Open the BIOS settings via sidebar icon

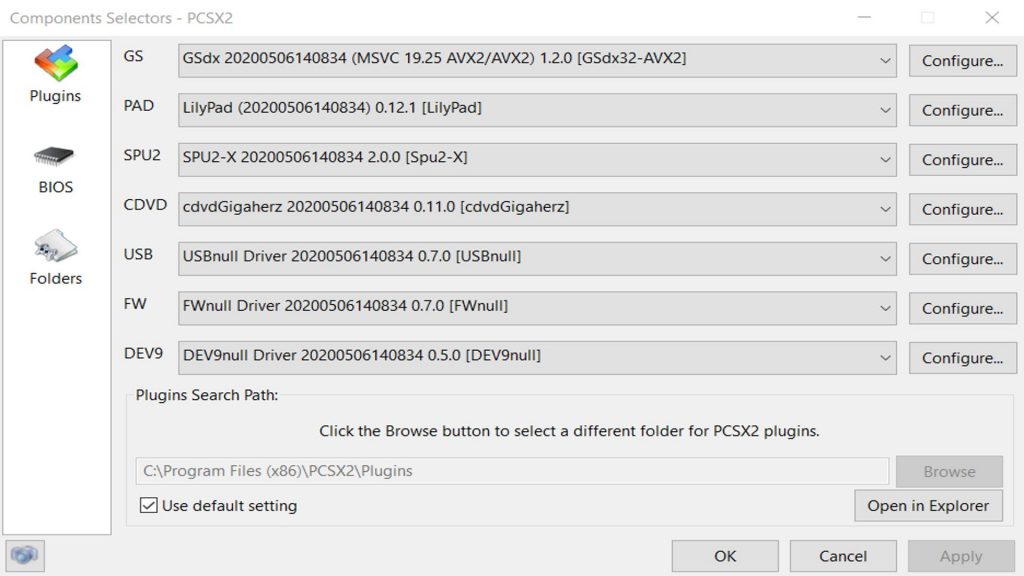(55, 165)
